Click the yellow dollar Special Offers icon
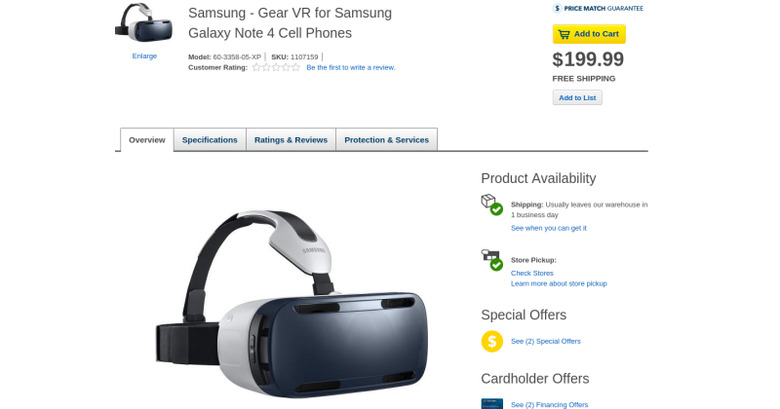The width and height of the screenshot is (780, 409). coord(492,341)
